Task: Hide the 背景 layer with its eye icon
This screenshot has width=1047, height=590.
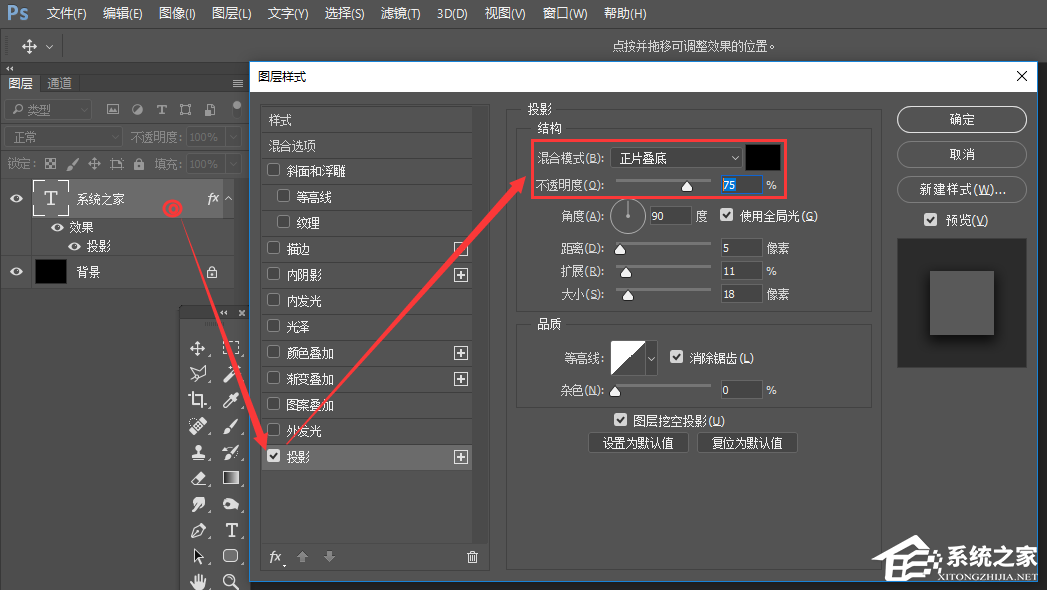Action: (15, 272)
